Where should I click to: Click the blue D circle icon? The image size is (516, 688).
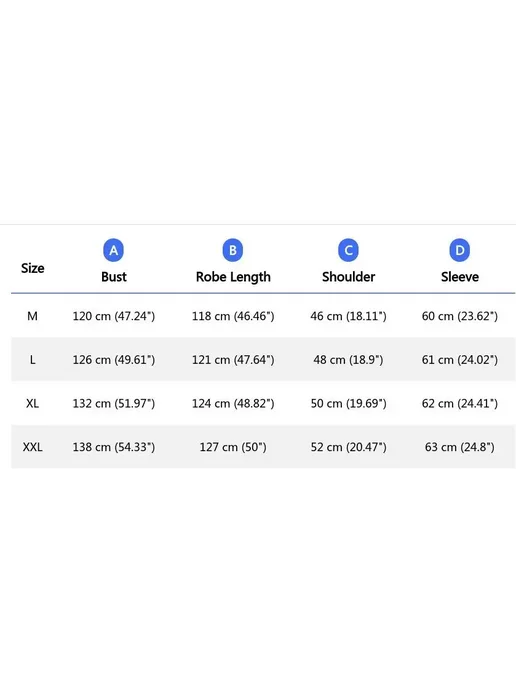click(460, 250)
